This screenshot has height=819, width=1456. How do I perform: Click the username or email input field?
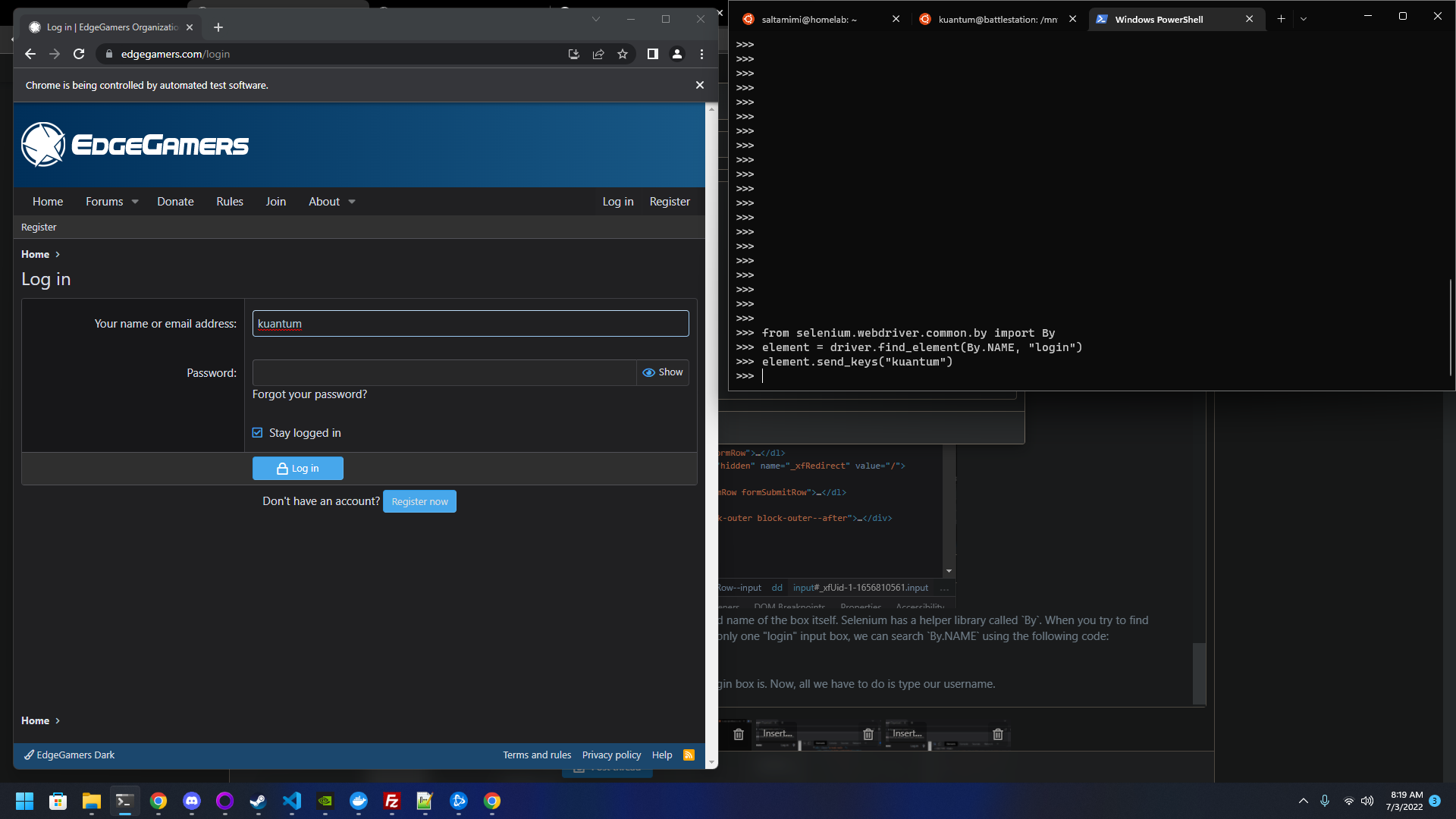[x=470, y=324]
